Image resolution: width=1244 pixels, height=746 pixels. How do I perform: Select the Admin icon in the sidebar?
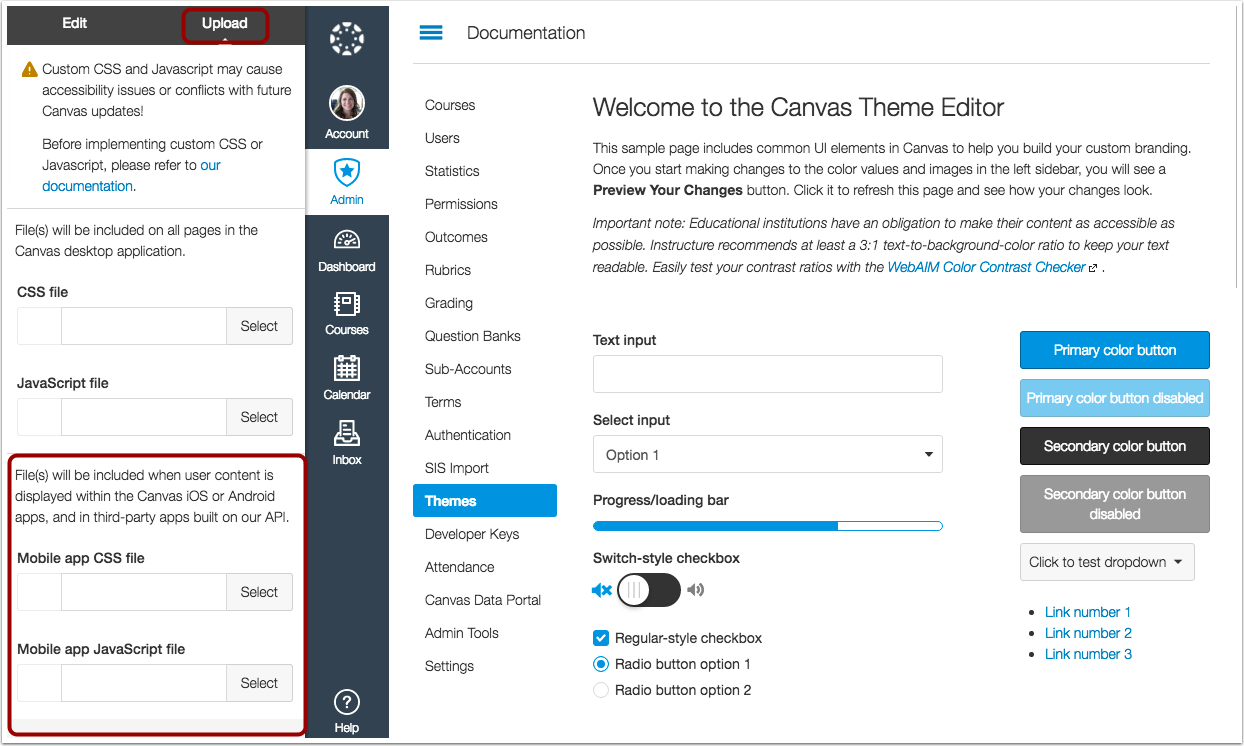[x=346, y=172]
